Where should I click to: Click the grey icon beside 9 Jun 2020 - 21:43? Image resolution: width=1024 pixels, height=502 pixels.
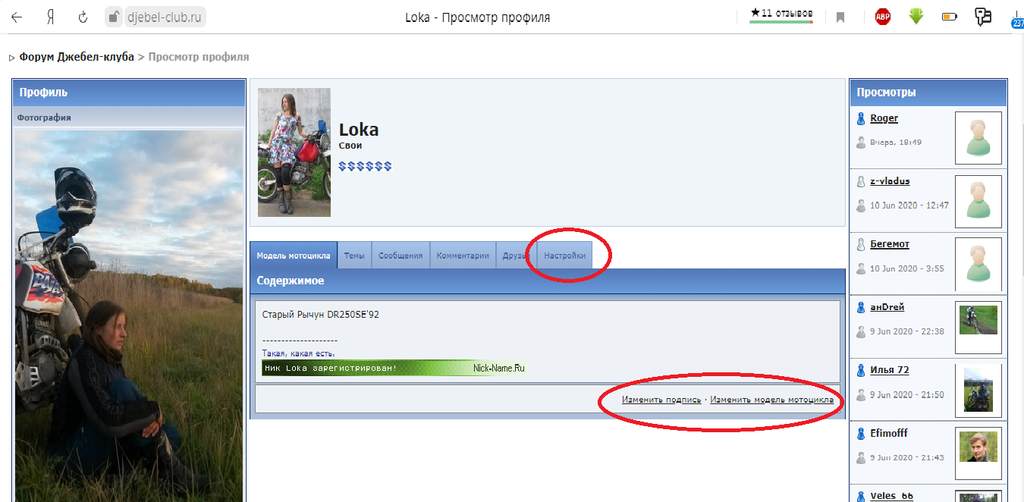[x=861, y=457]
